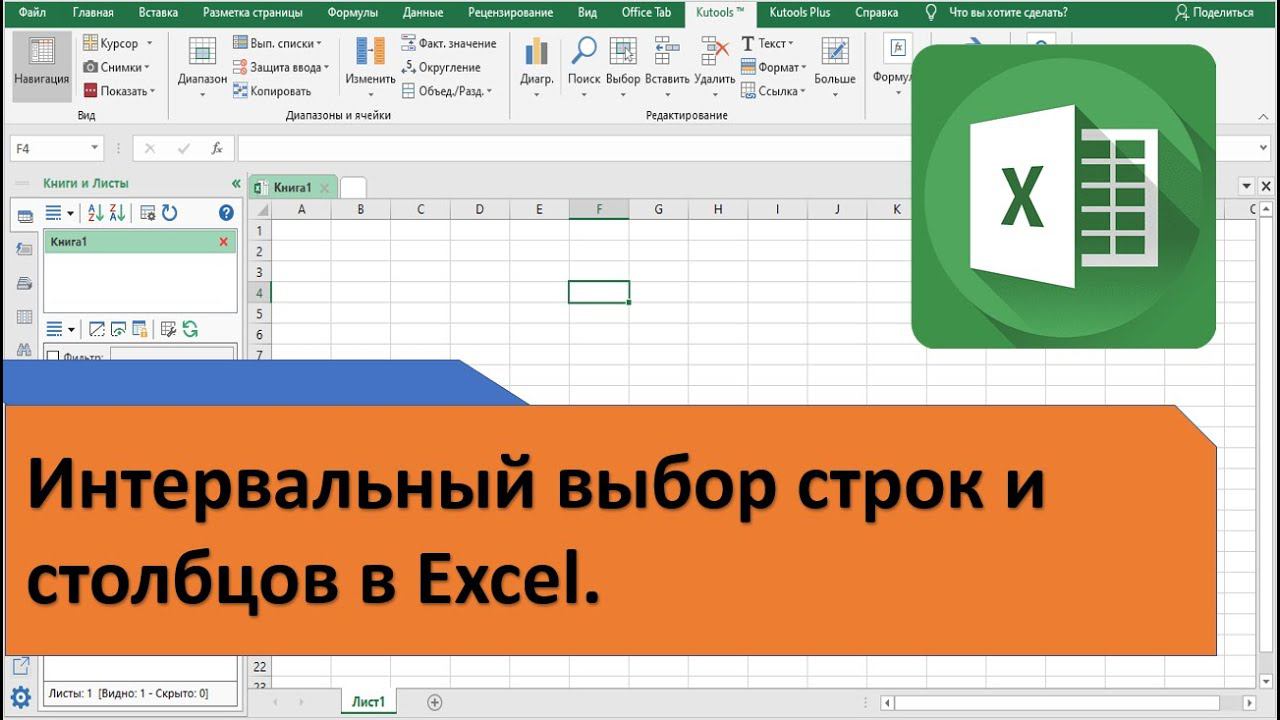Switch to the Вставка ribbon tab

click(158, 13)
